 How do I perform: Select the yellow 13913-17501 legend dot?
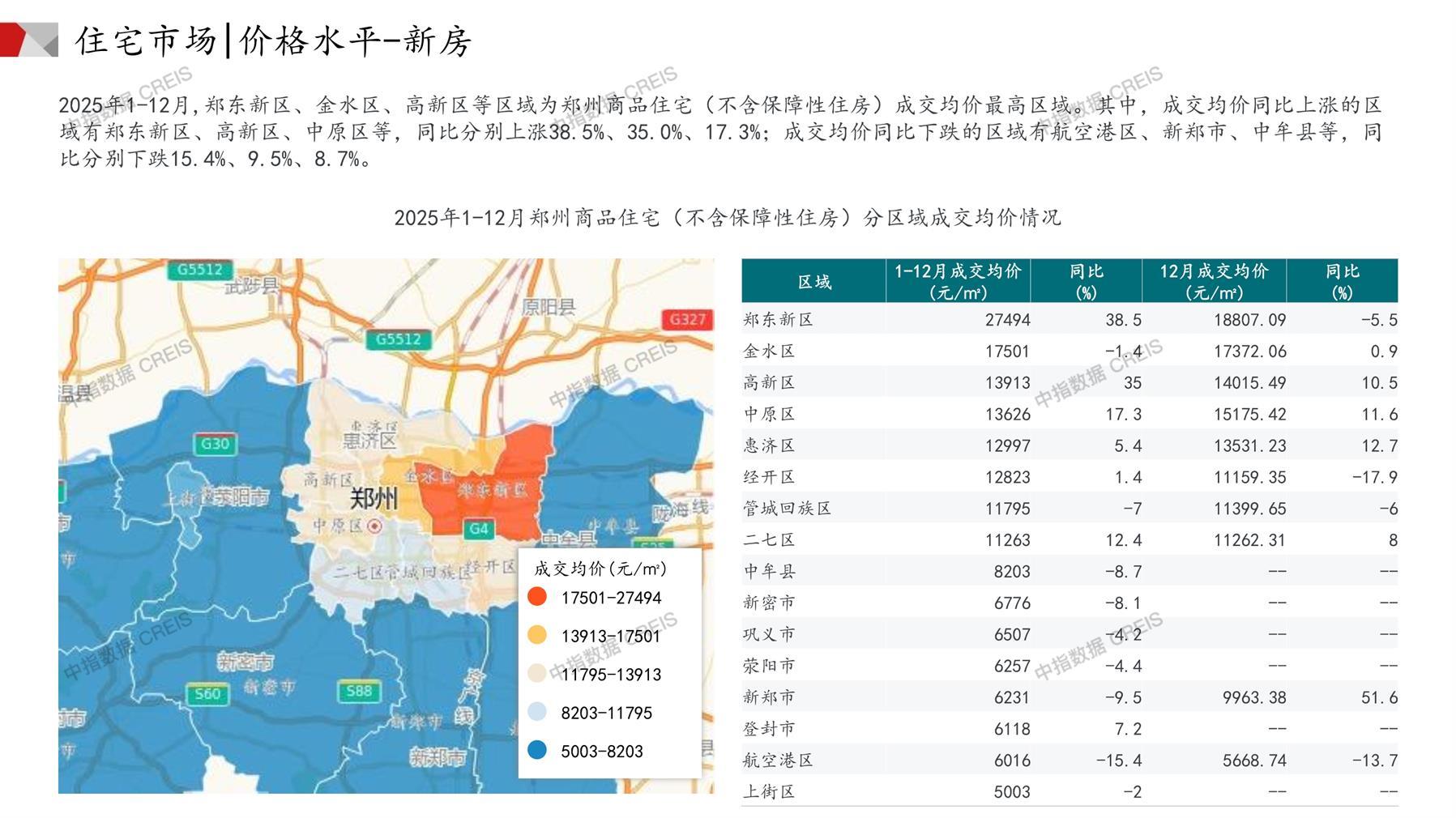coord(536,636)
